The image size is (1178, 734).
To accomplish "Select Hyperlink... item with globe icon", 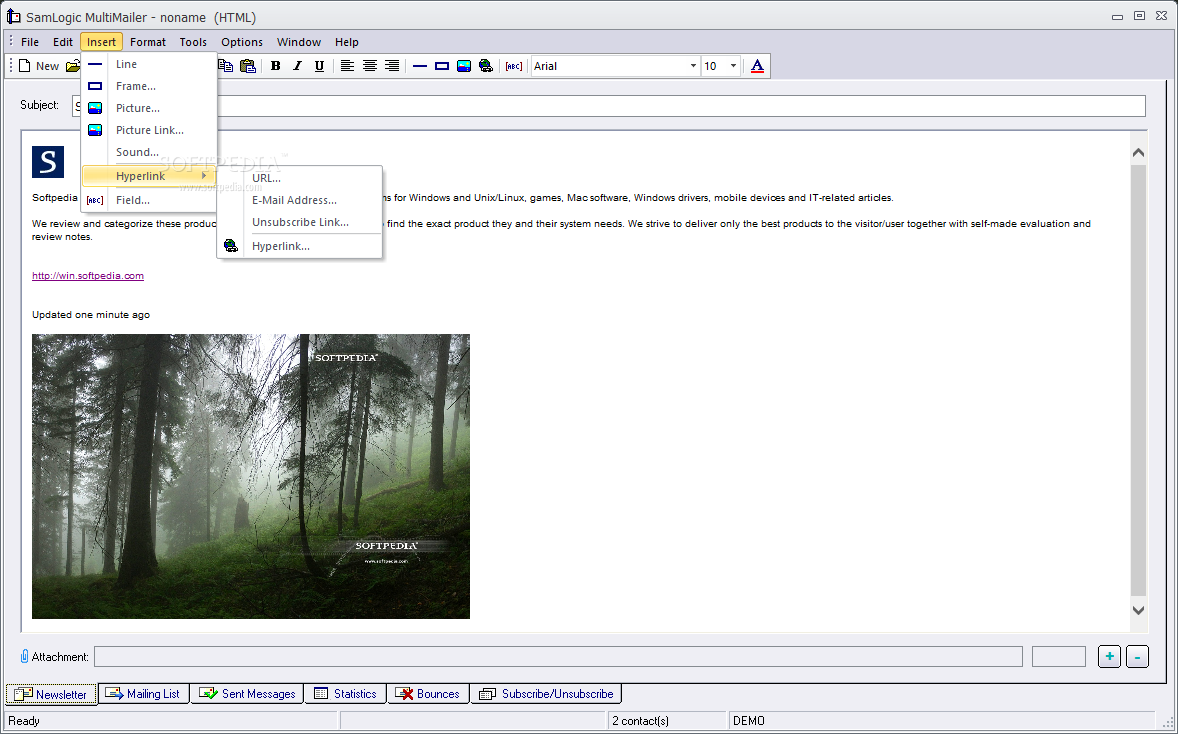I will point(300,246).
